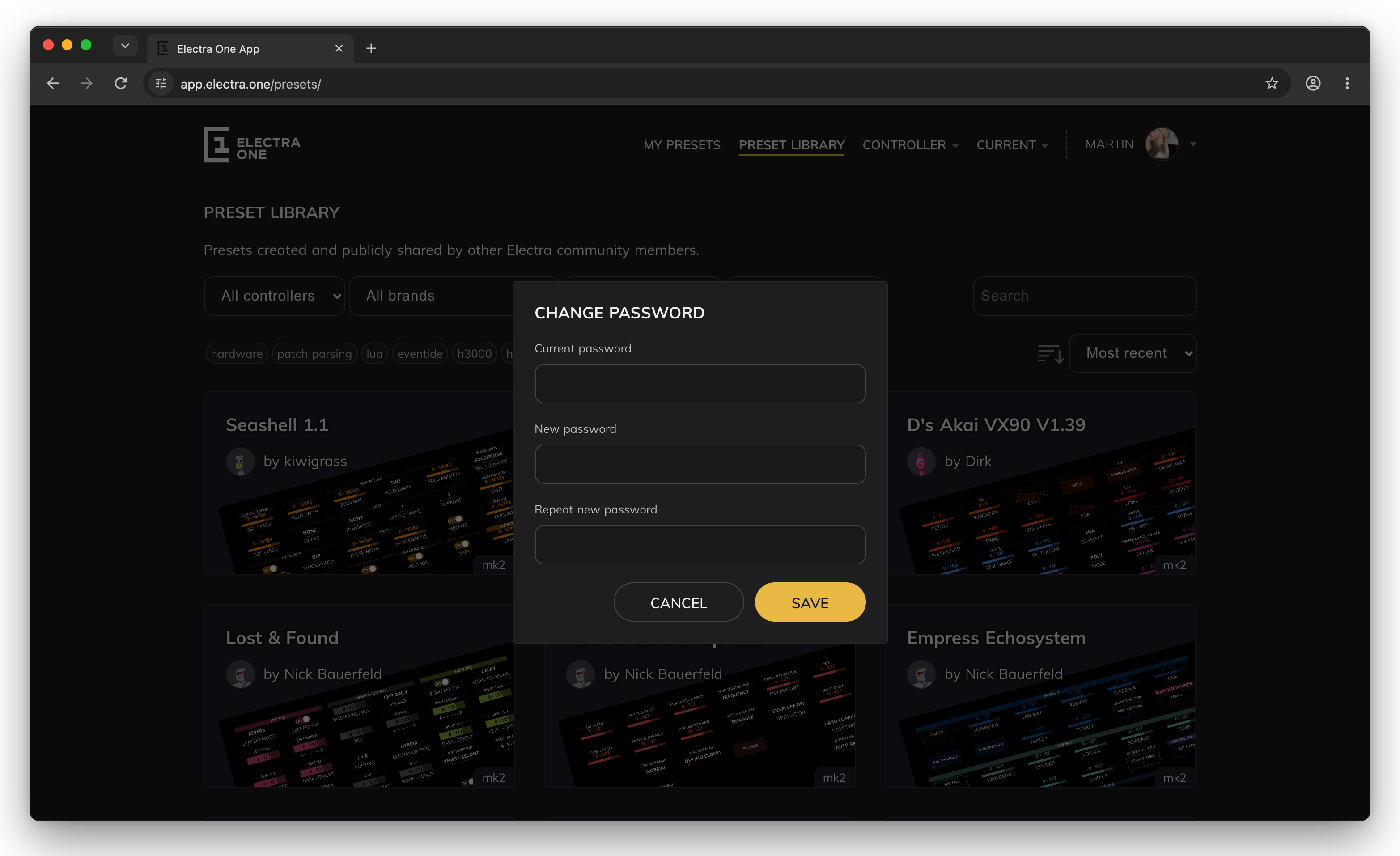Viewport: 1400px width, 856px height.
Task: Filter by the lua tag
Action: point(374,354)
